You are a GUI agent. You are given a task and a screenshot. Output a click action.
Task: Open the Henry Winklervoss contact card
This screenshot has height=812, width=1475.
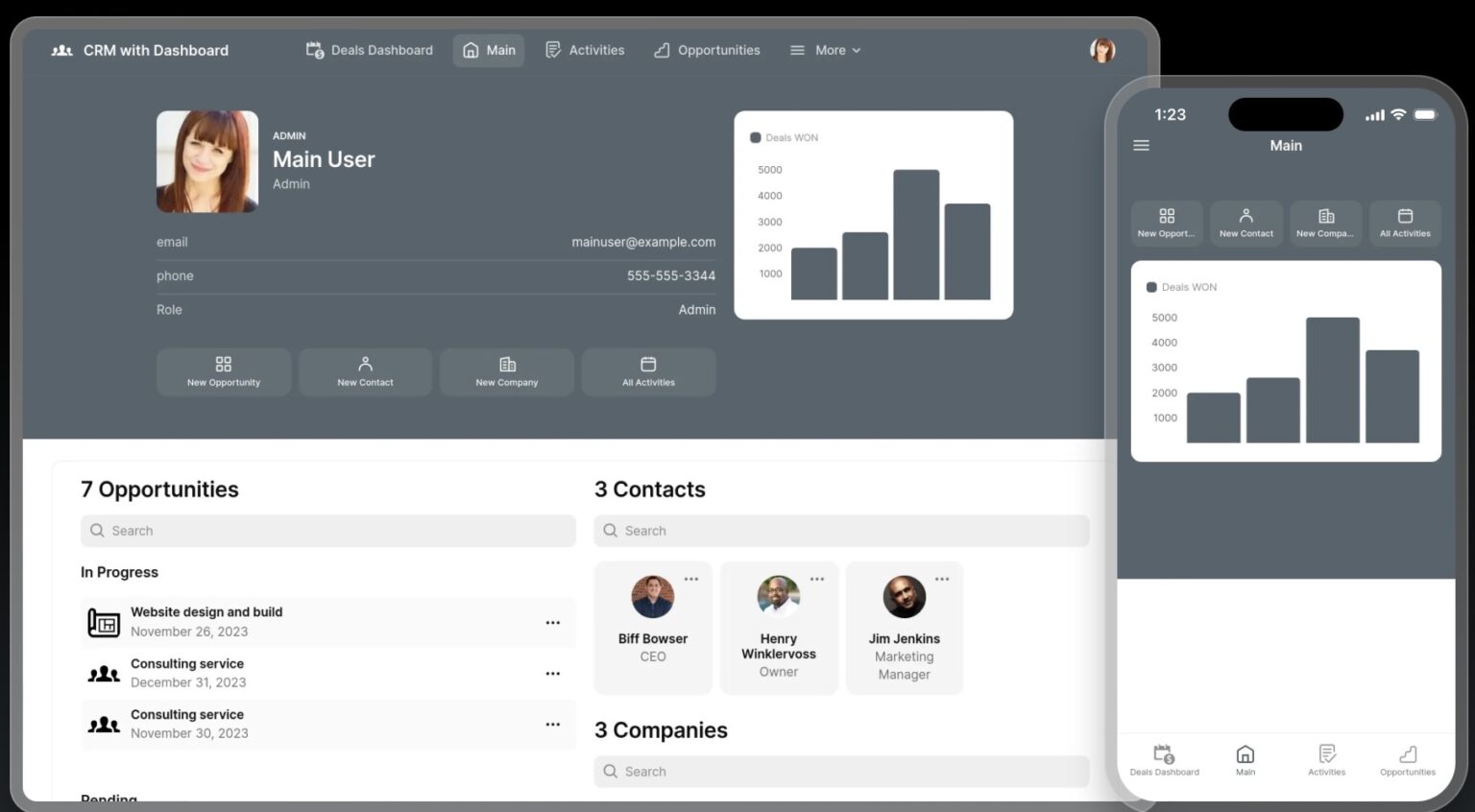[x=779, y=629]
